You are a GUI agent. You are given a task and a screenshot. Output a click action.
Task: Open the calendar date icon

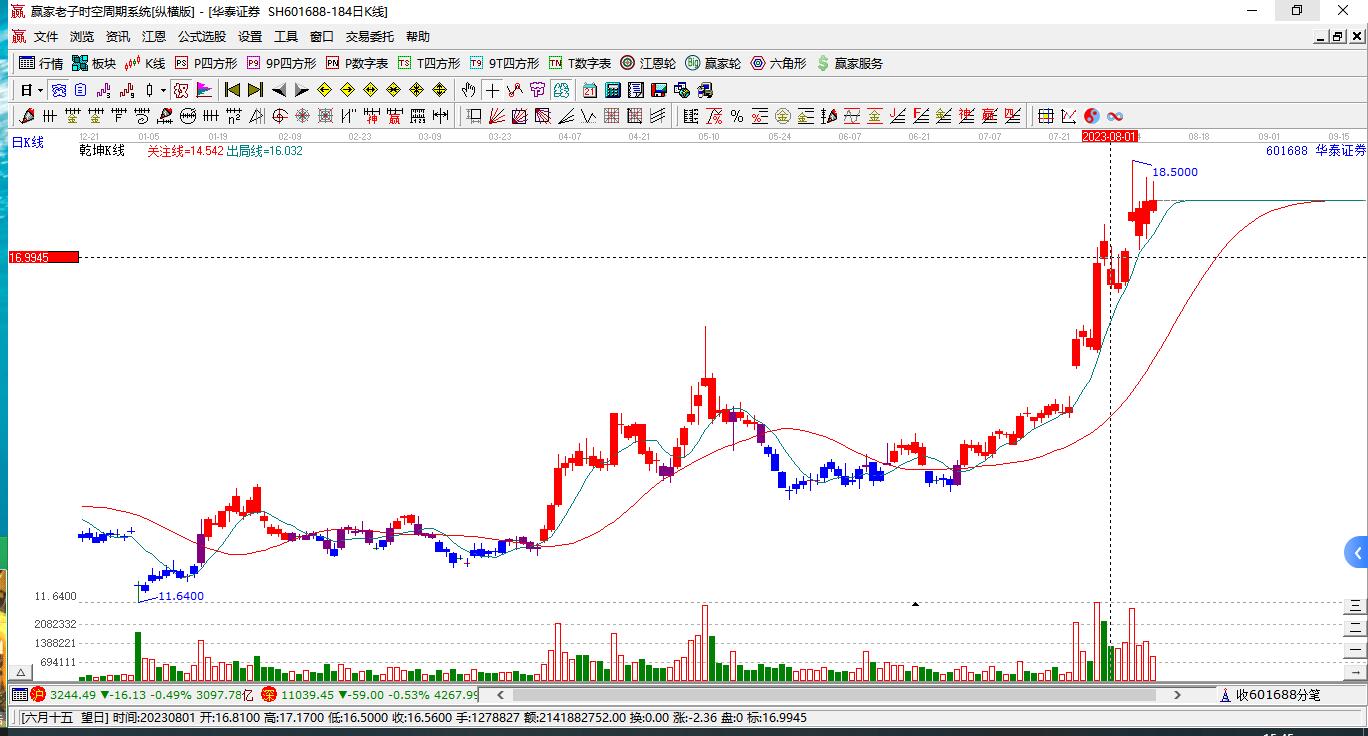590,90
